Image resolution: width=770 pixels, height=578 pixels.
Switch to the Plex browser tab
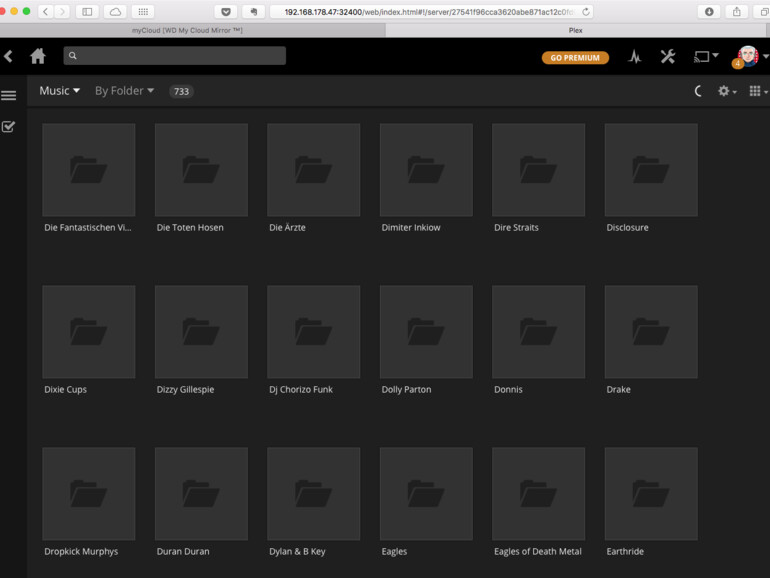pos(578,30)
